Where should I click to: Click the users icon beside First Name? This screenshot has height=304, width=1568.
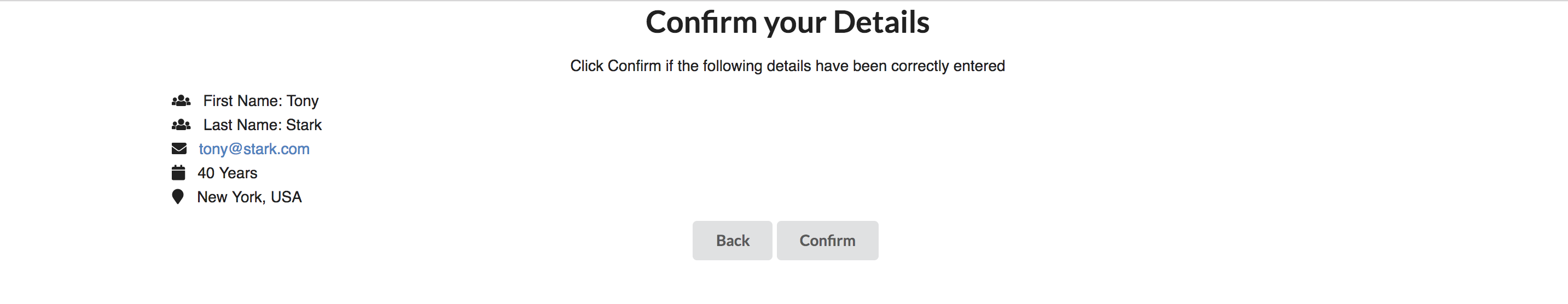(181, 101)
